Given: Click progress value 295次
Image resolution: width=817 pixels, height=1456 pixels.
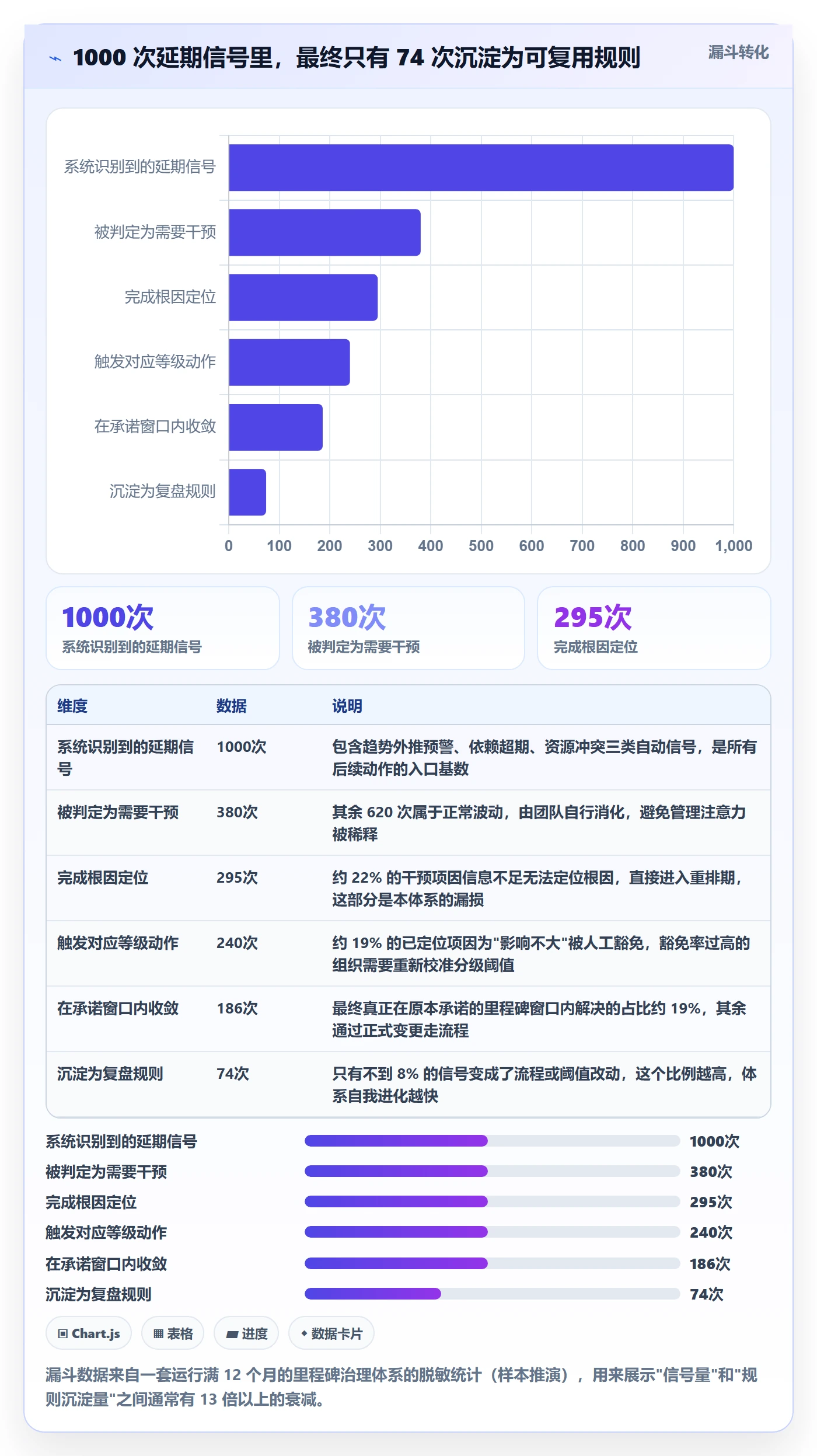Looking at the screenshot, I should [711, 1202].
